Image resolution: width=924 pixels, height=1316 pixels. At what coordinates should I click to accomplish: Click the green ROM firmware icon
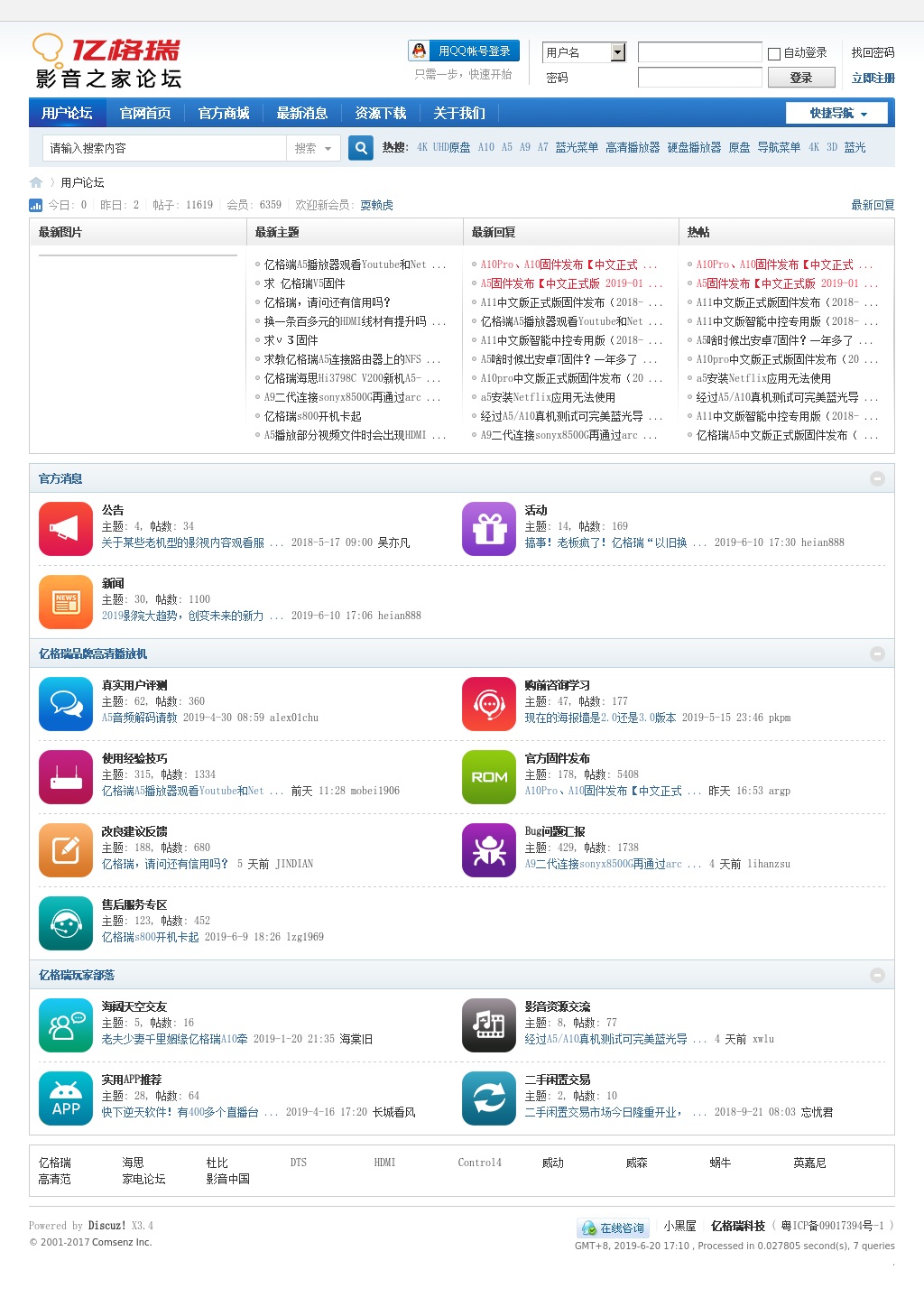click(x=489, y=777)
